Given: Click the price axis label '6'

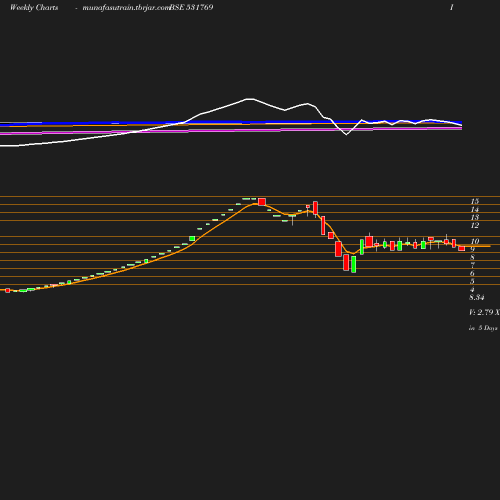Looking at the screenshot, I should tap(472, 273).
